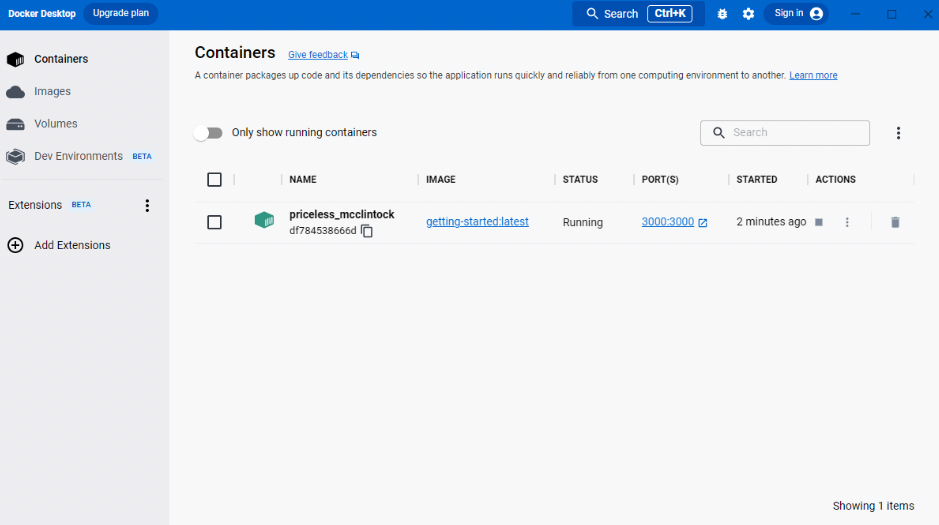
Task: Open the getting-started:latest image link
Action: (477, 221)
